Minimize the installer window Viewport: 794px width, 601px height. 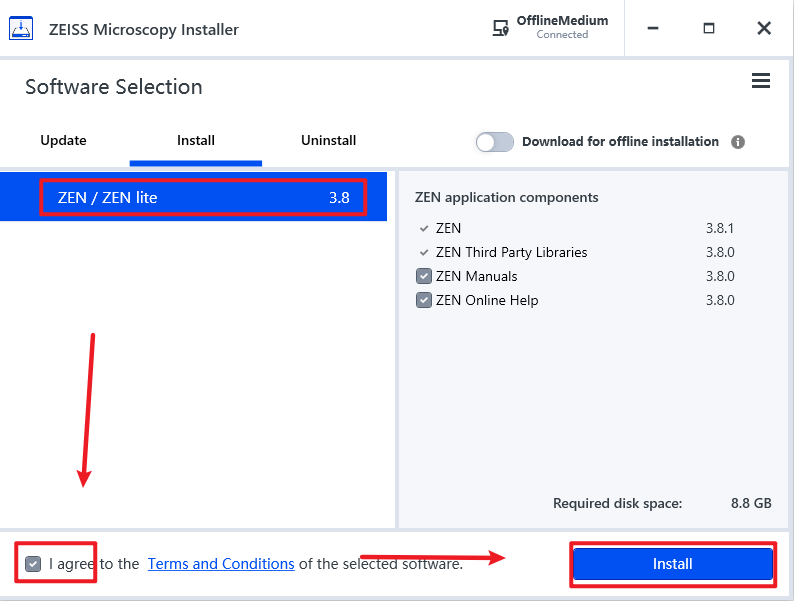point(655,28)
